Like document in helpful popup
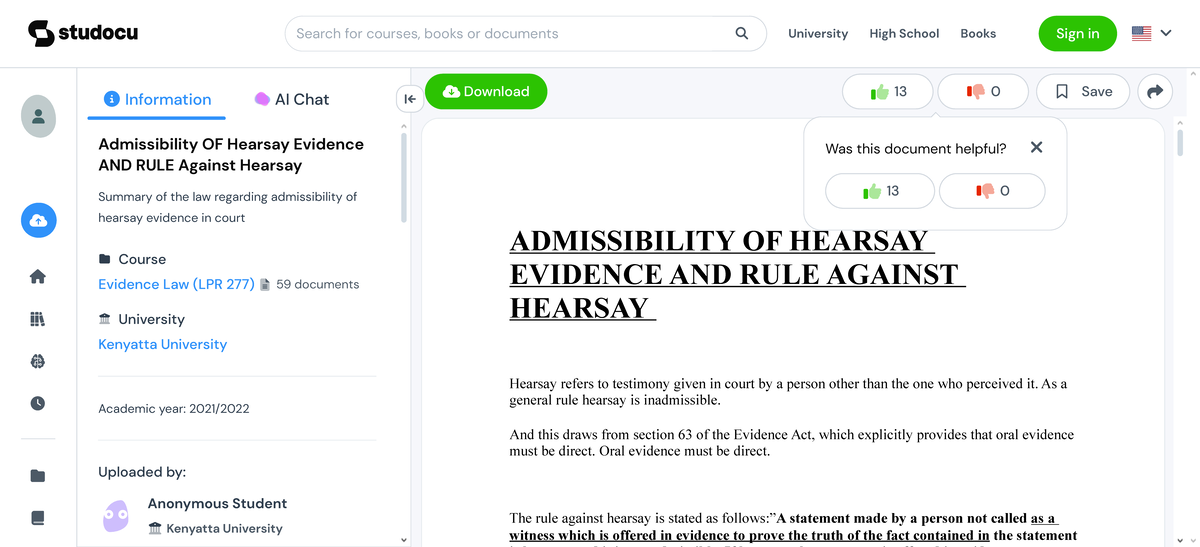This screenshot has width=1200, height=547. tap(880, 190)
